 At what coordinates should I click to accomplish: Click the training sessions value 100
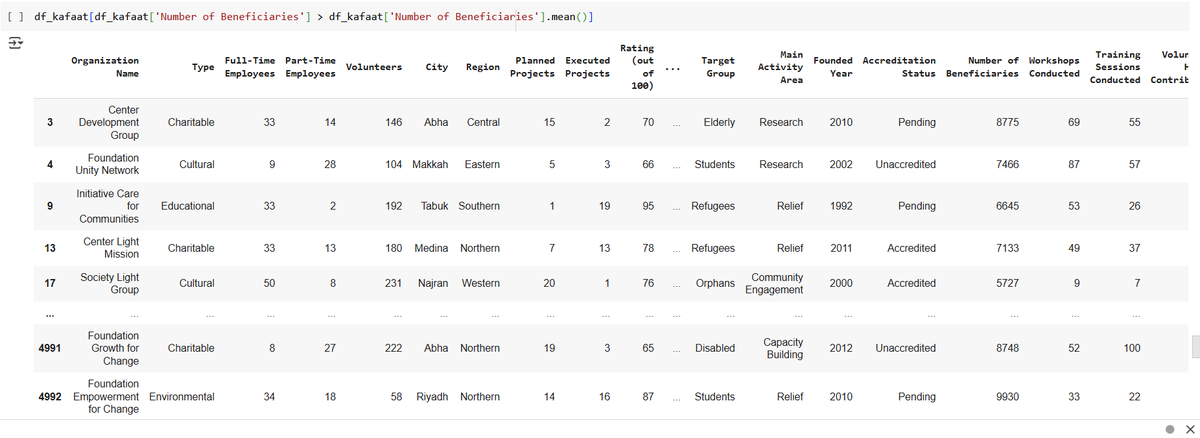pyautogui.click(x=1131, y=348)
